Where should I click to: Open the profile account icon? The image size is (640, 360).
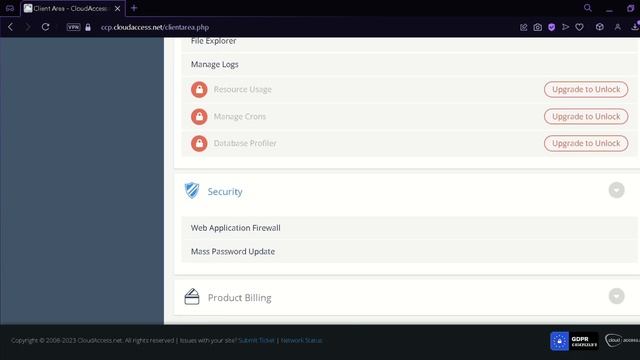pyautogui.click(x=618, y=27)
